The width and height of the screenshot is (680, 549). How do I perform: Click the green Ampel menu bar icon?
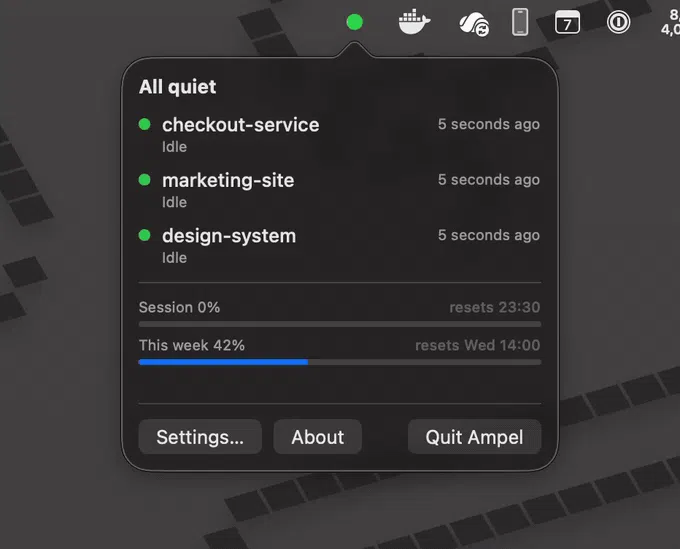click(354, 22)
